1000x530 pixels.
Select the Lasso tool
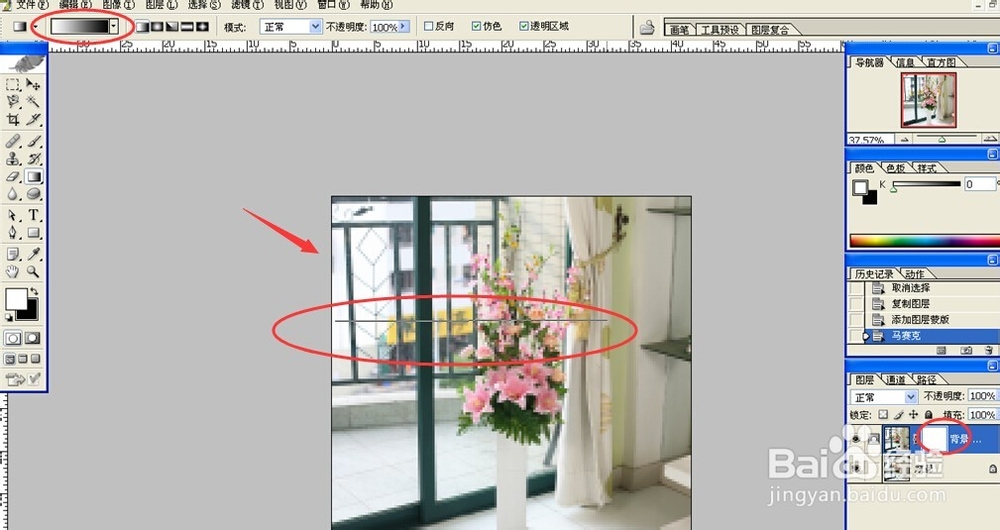13,101
